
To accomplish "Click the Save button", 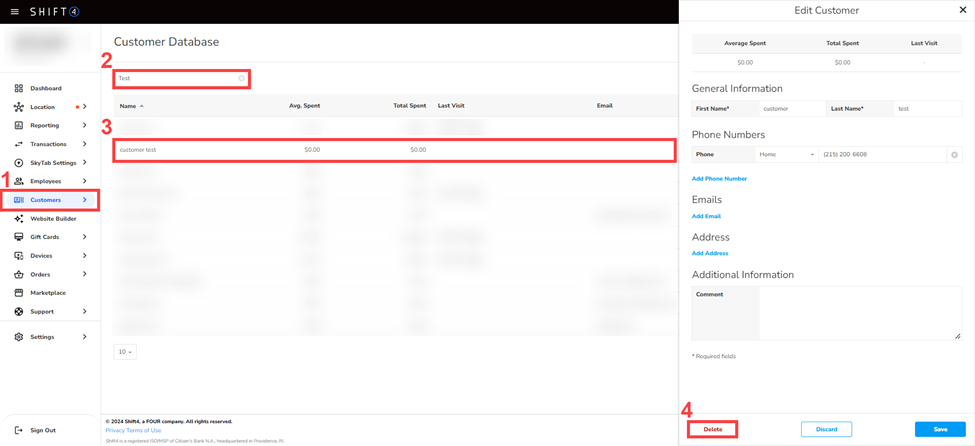I will tap(939, 429).
